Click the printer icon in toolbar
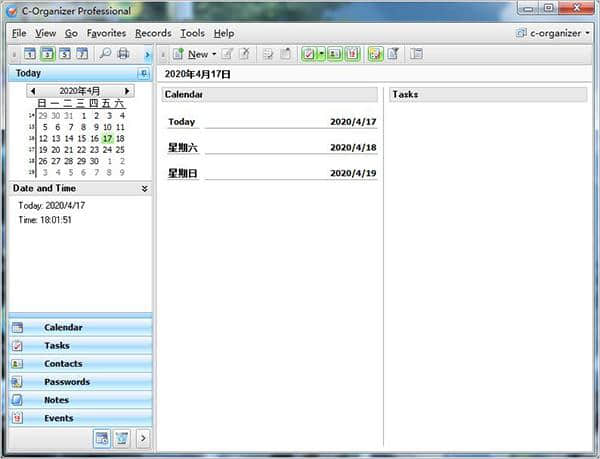 (123, 54)
